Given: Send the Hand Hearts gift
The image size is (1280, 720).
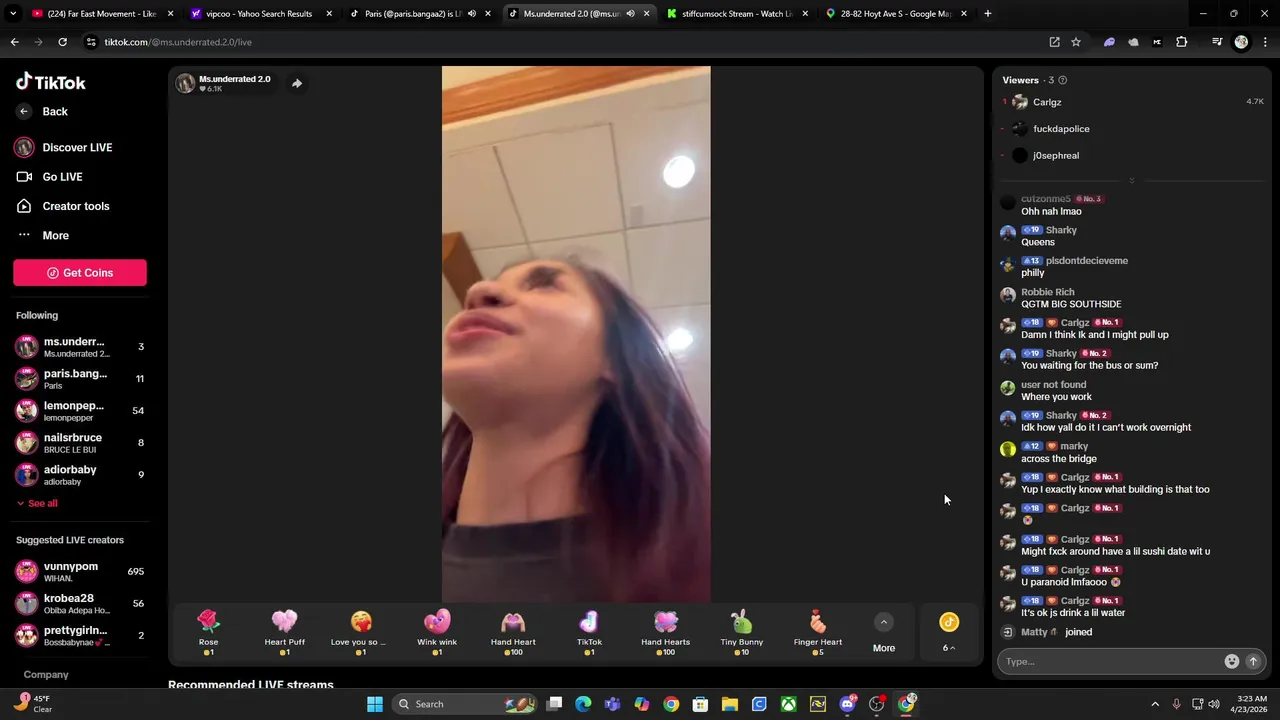Looking at the screenshot, I should pos(666,632).
